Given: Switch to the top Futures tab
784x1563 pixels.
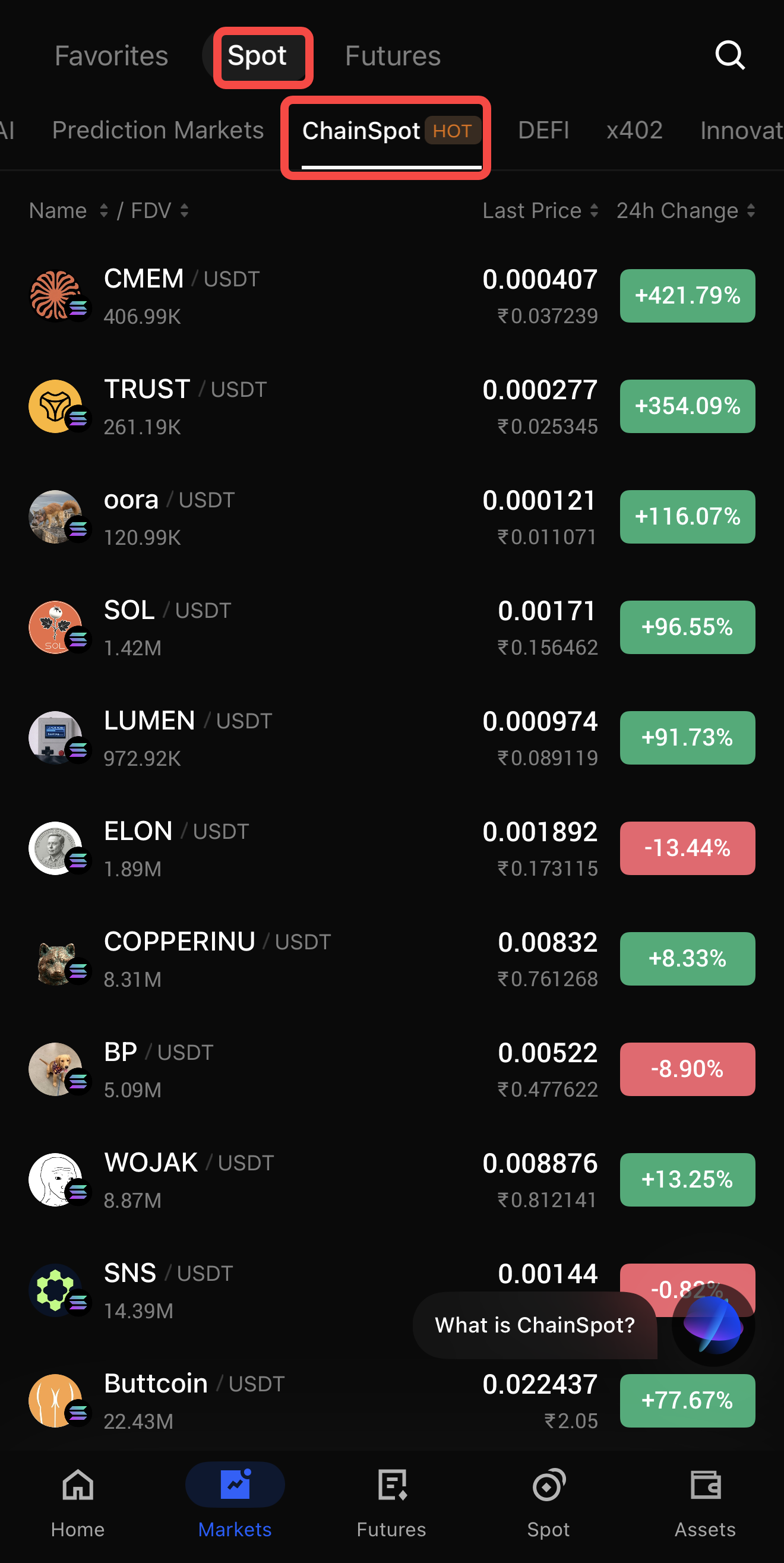Looking at the screenshot, I should [x=393, y=56].
